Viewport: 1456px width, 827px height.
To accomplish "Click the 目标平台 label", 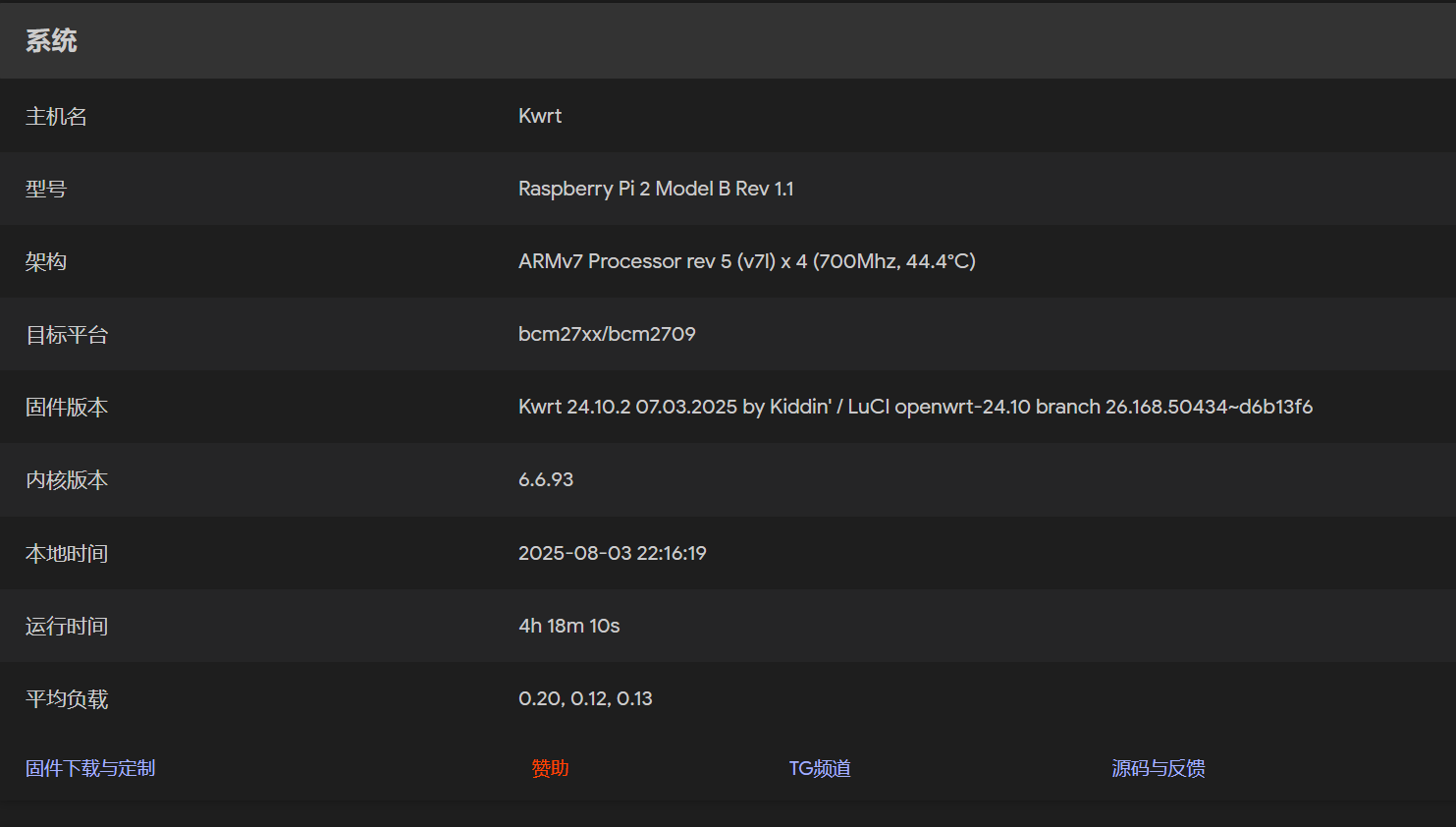I will (x=67, y=335).
